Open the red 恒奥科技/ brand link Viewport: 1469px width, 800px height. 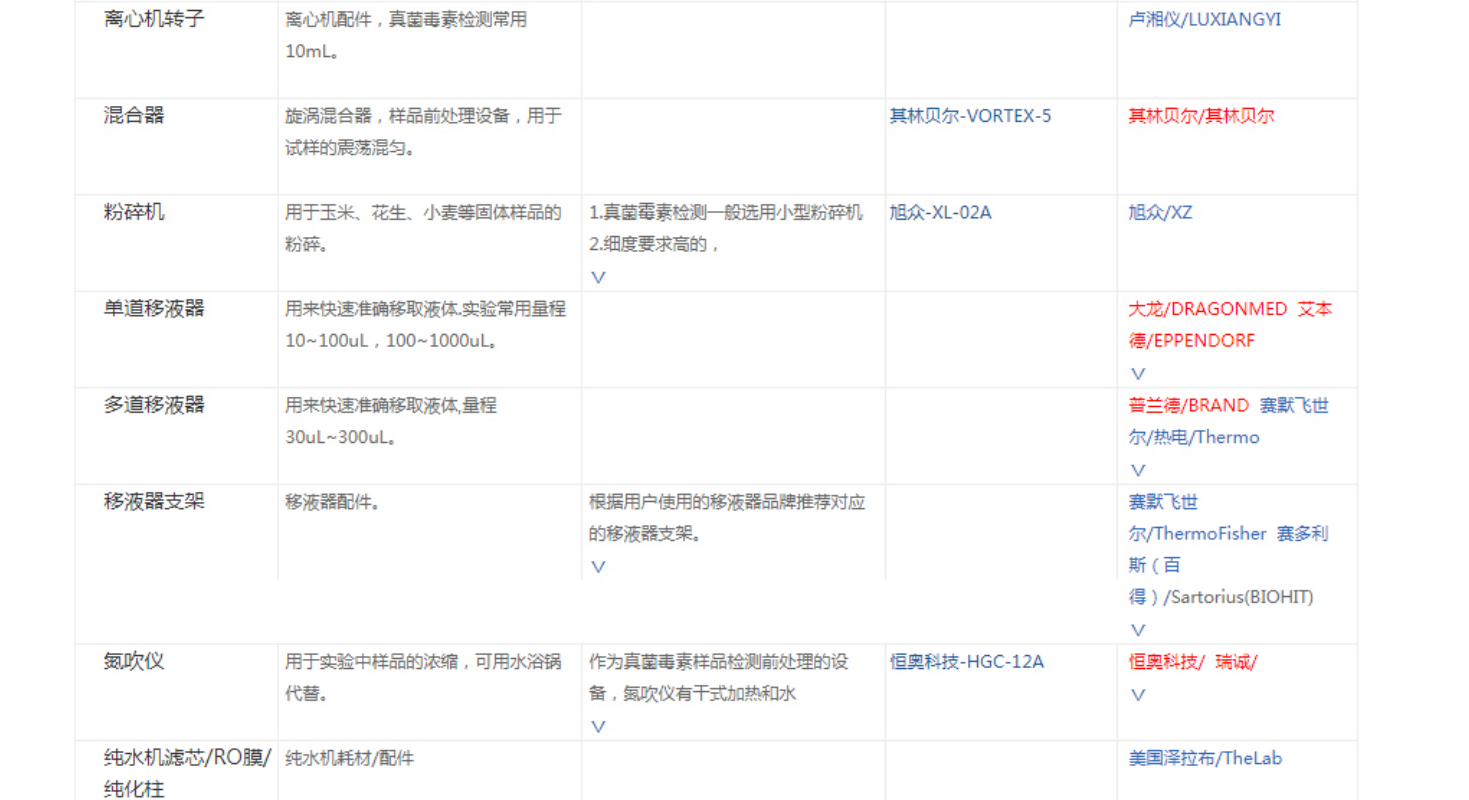(1166, 661)
